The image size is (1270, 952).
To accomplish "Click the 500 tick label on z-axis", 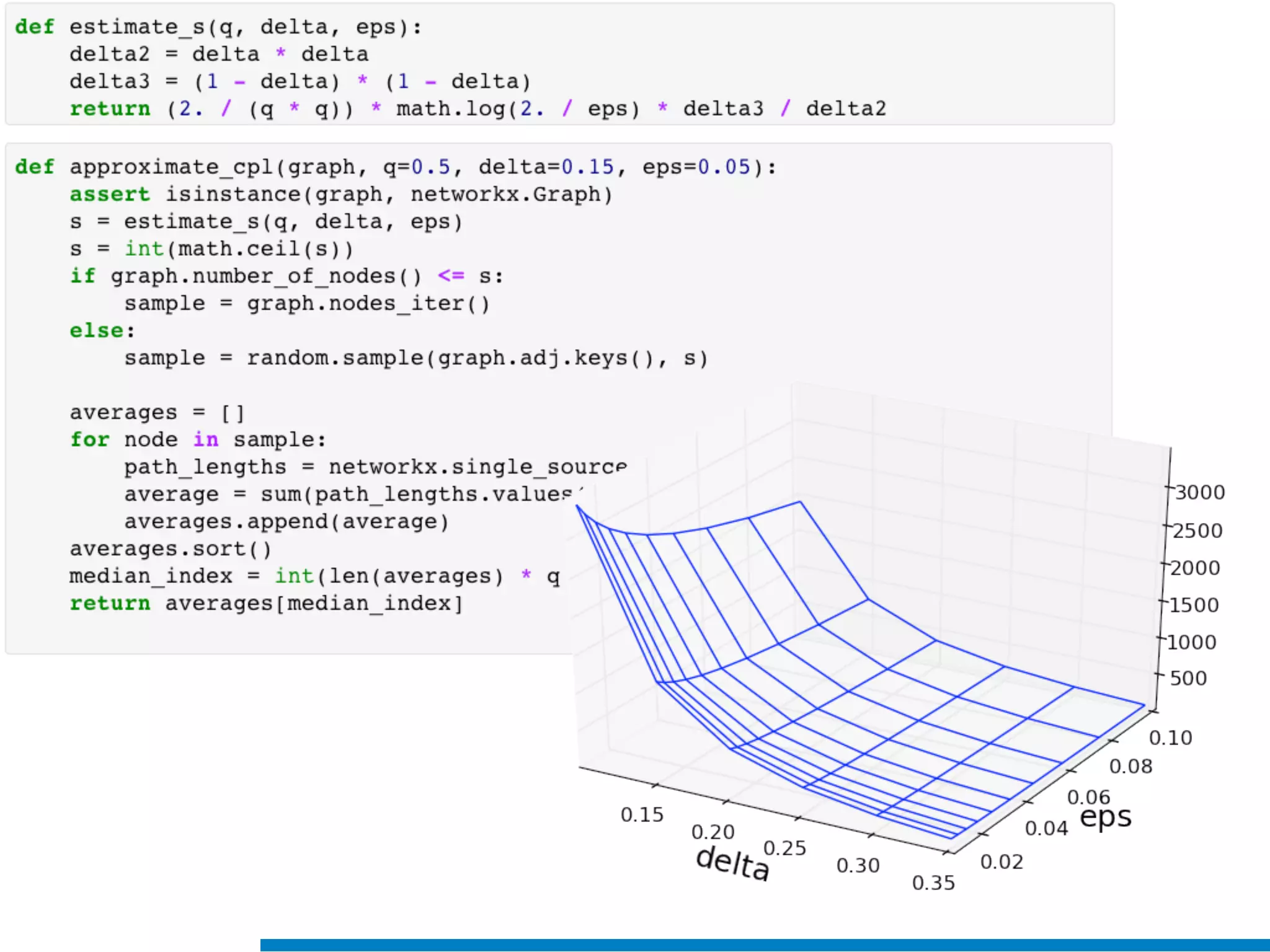I will pyautogui.click(x=1188, y=678).
